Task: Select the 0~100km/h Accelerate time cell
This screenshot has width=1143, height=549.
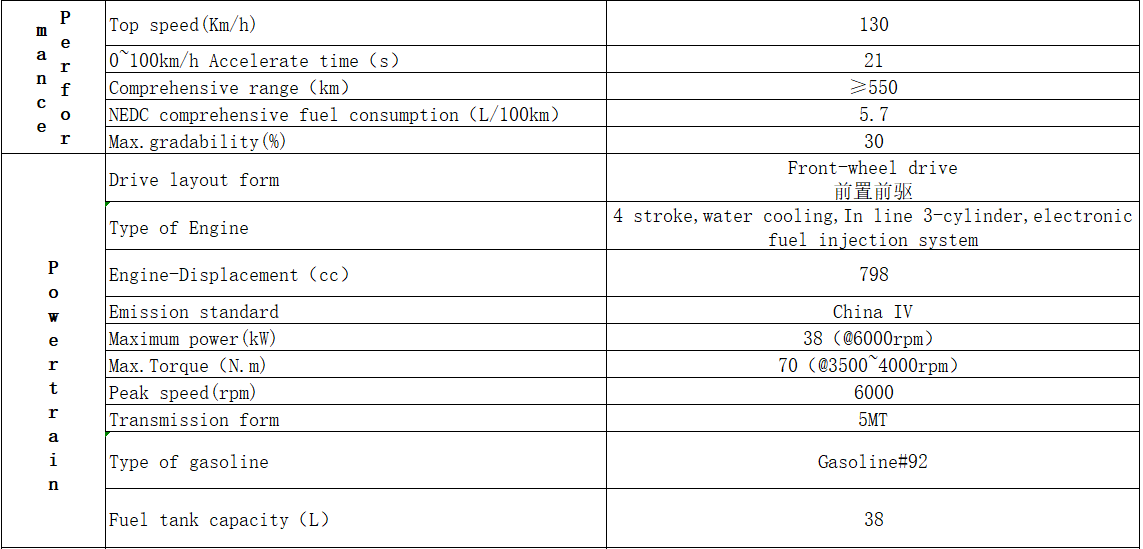Action: 356,59
